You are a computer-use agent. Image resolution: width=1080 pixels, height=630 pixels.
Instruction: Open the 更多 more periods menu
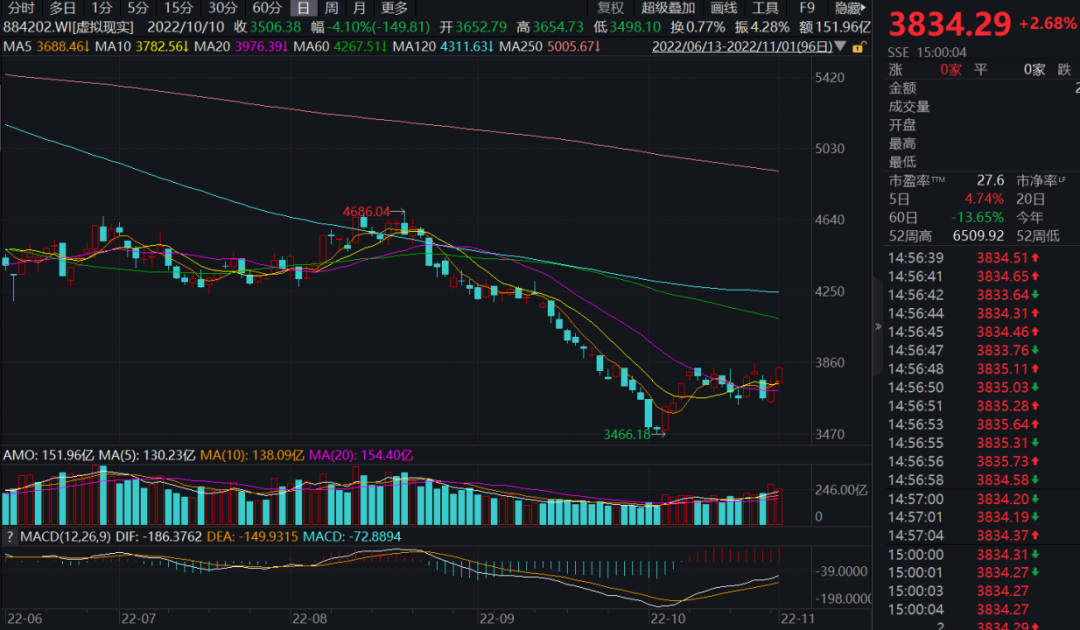point(394,8)
